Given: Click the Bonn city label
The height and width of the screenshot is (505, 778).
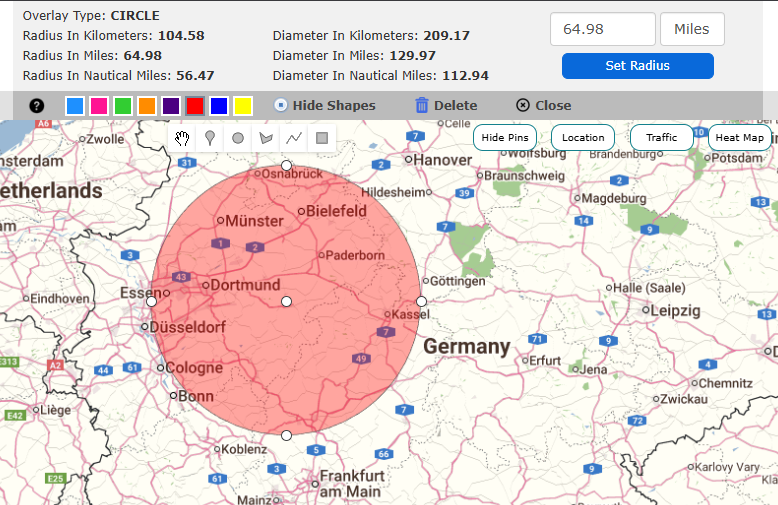Looking at the screenshot, I should coord(195,396).
